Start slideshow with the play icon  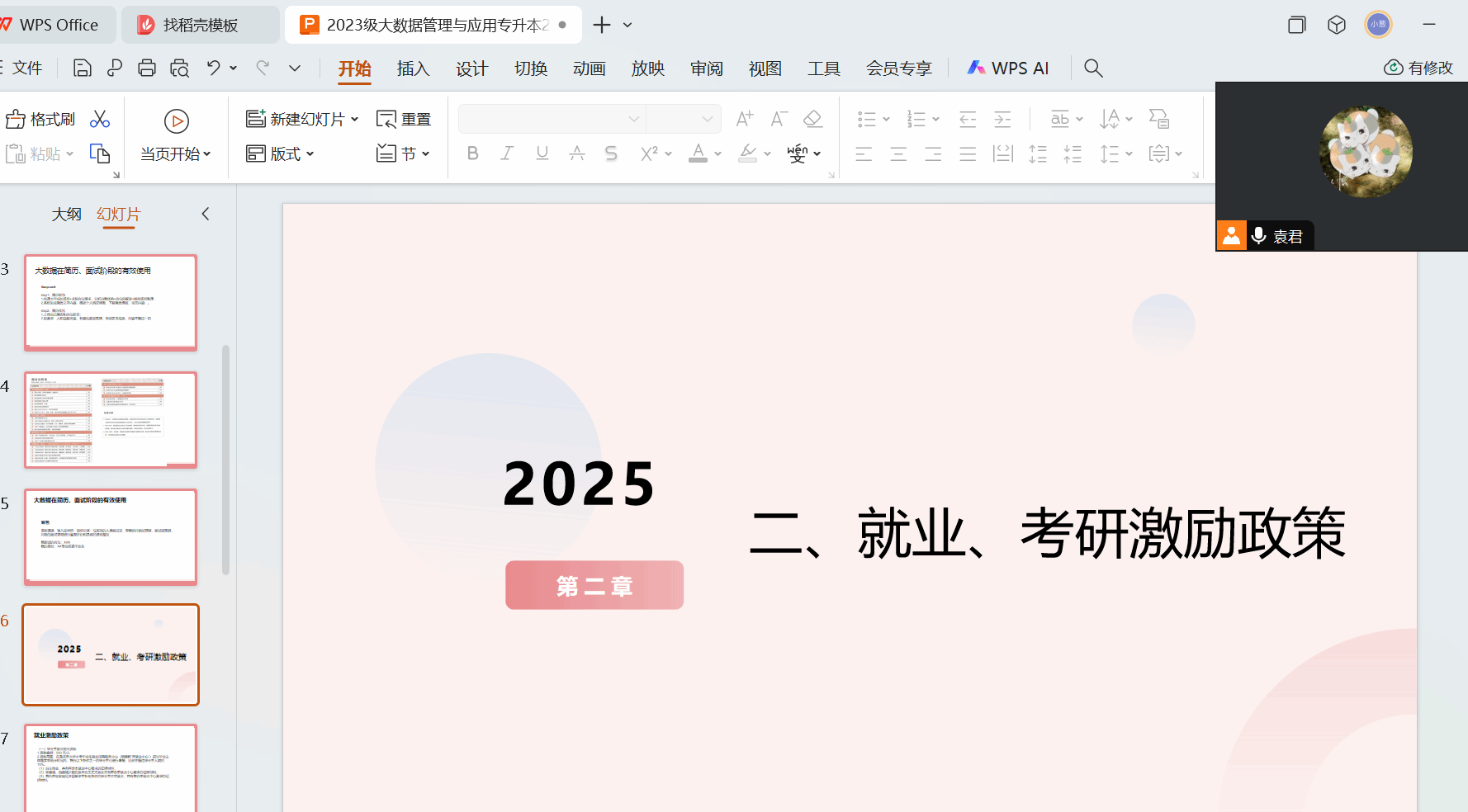pyautogui.click(x=176, y=121)
